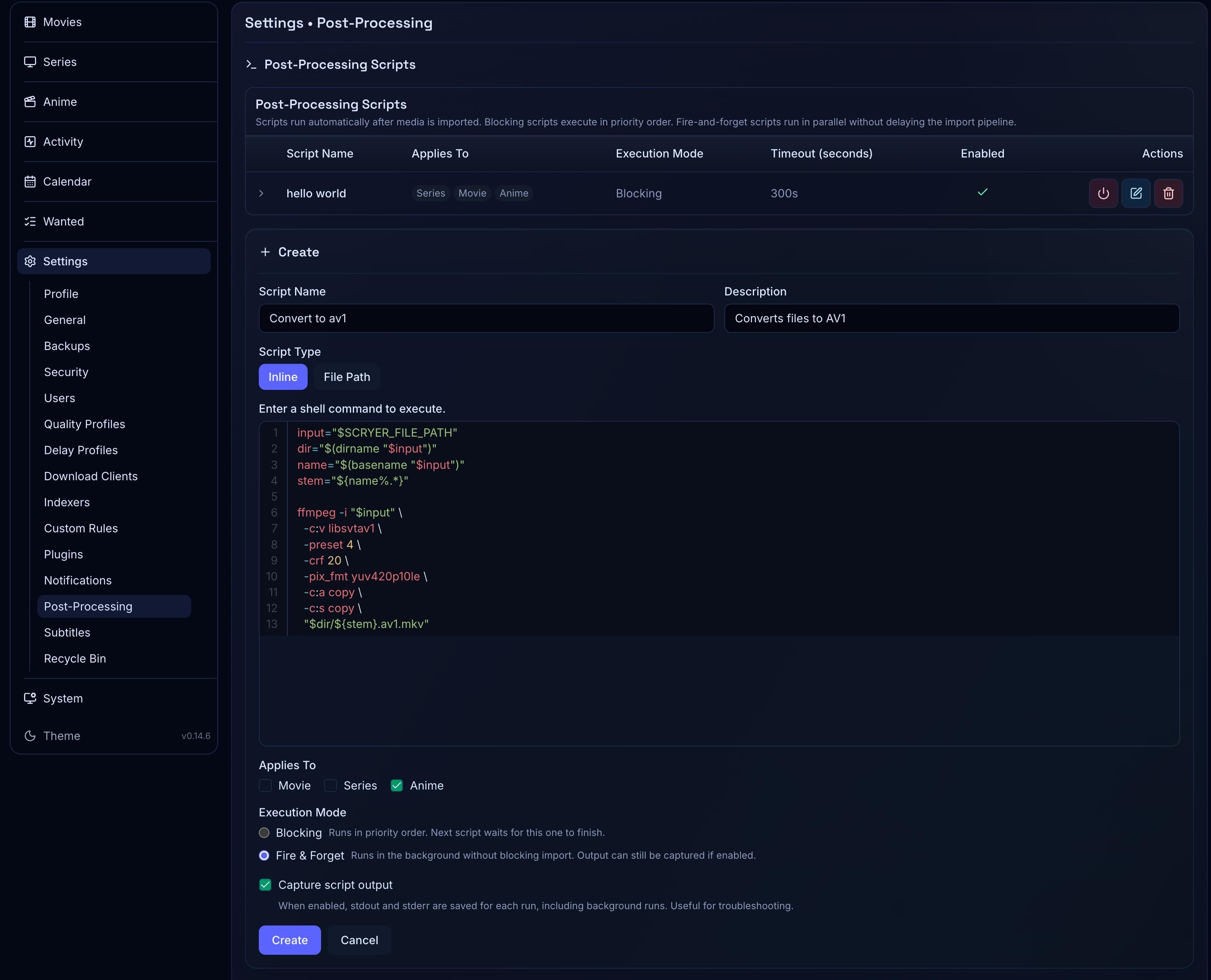Click the Wanted checklist icon
The height and width of the screenshot is (980, 1211).
tap(30, 221)
